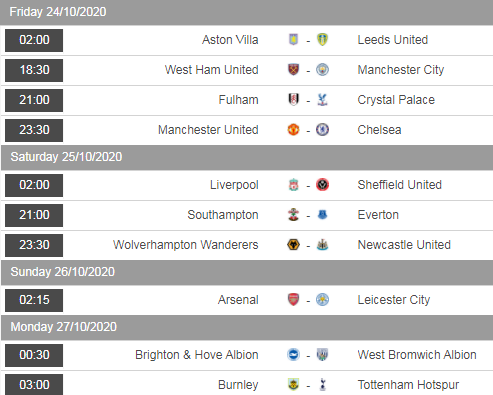Click the Tottenham Hotspur cockerel icon
This screenshot has height=395, width=493.
322,385
